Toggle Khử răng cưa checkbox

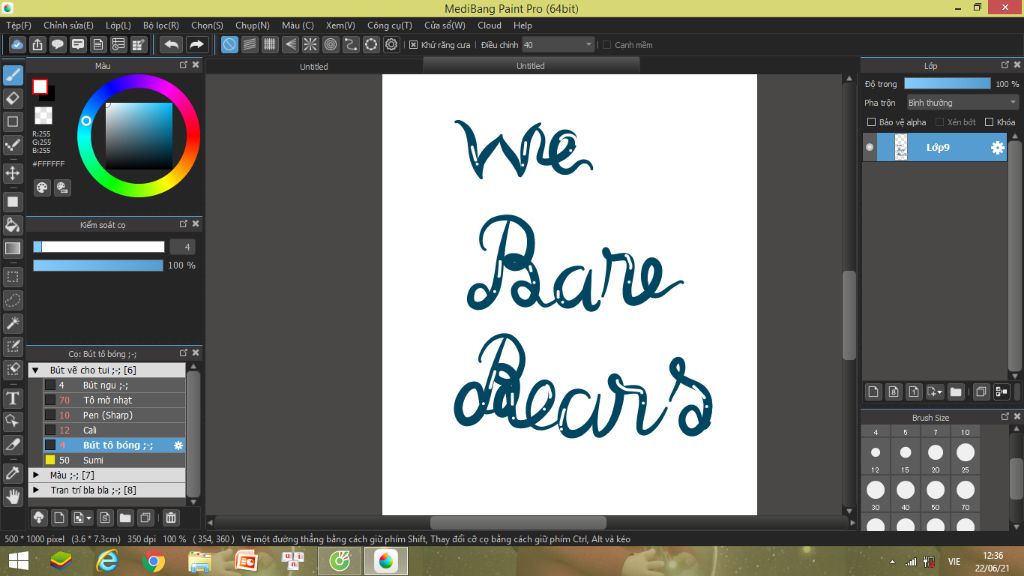coord(413,45)
